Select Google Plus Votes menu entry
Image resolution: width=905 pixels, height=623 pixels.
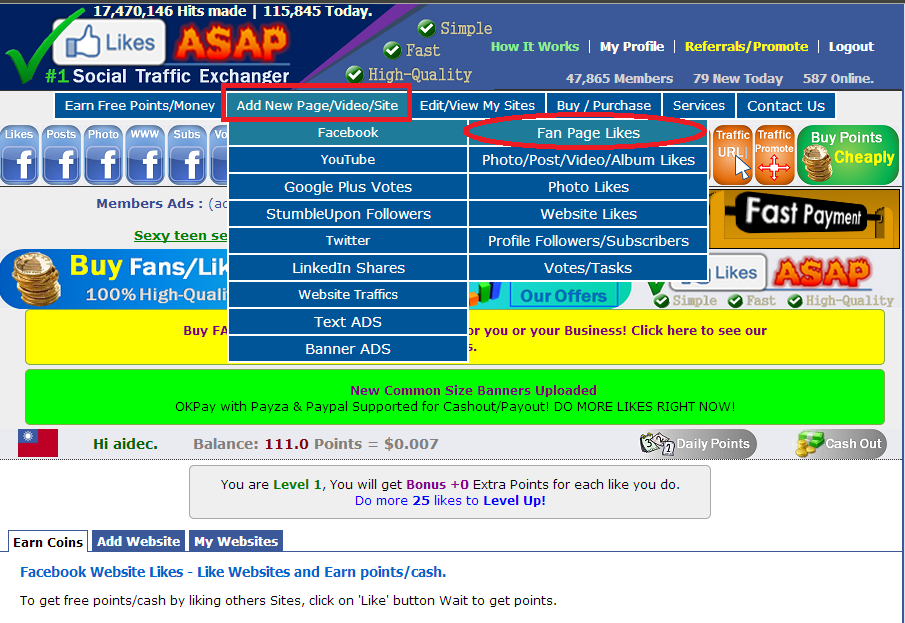(348, 187)
